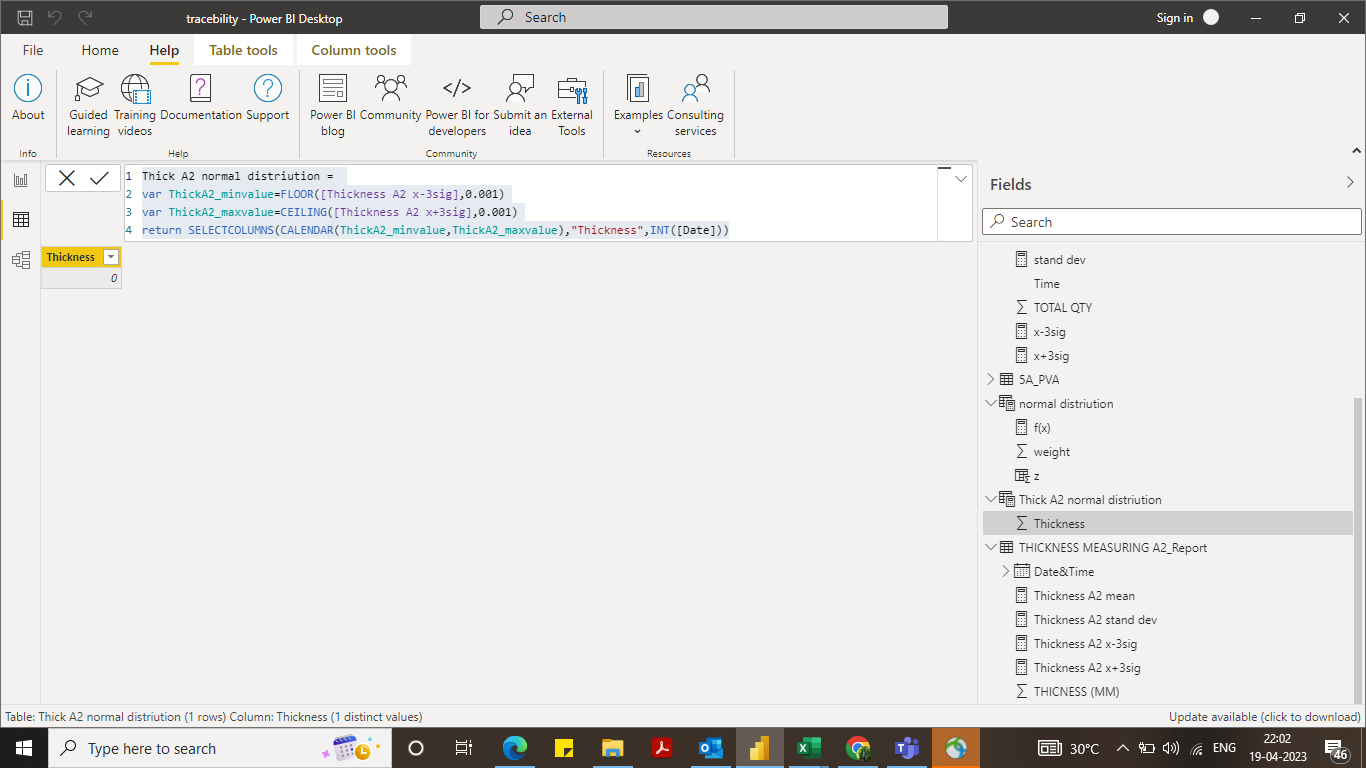Cancel the formula edit
Viewport: 1366px width, 768px height.
coord(67,178)
